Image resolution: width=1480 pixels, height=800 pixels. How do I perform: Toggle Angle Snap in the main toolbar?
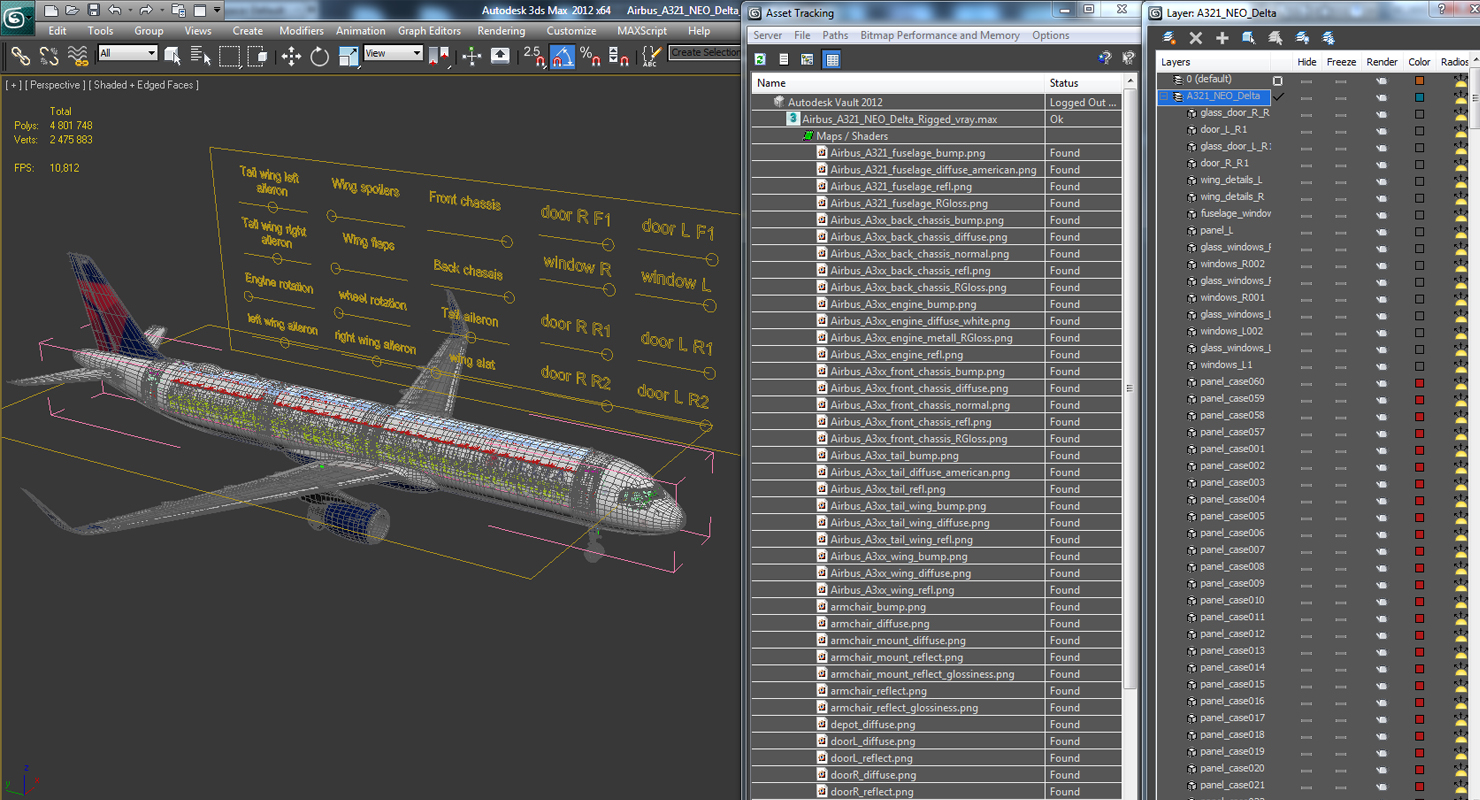click(562, 56)
